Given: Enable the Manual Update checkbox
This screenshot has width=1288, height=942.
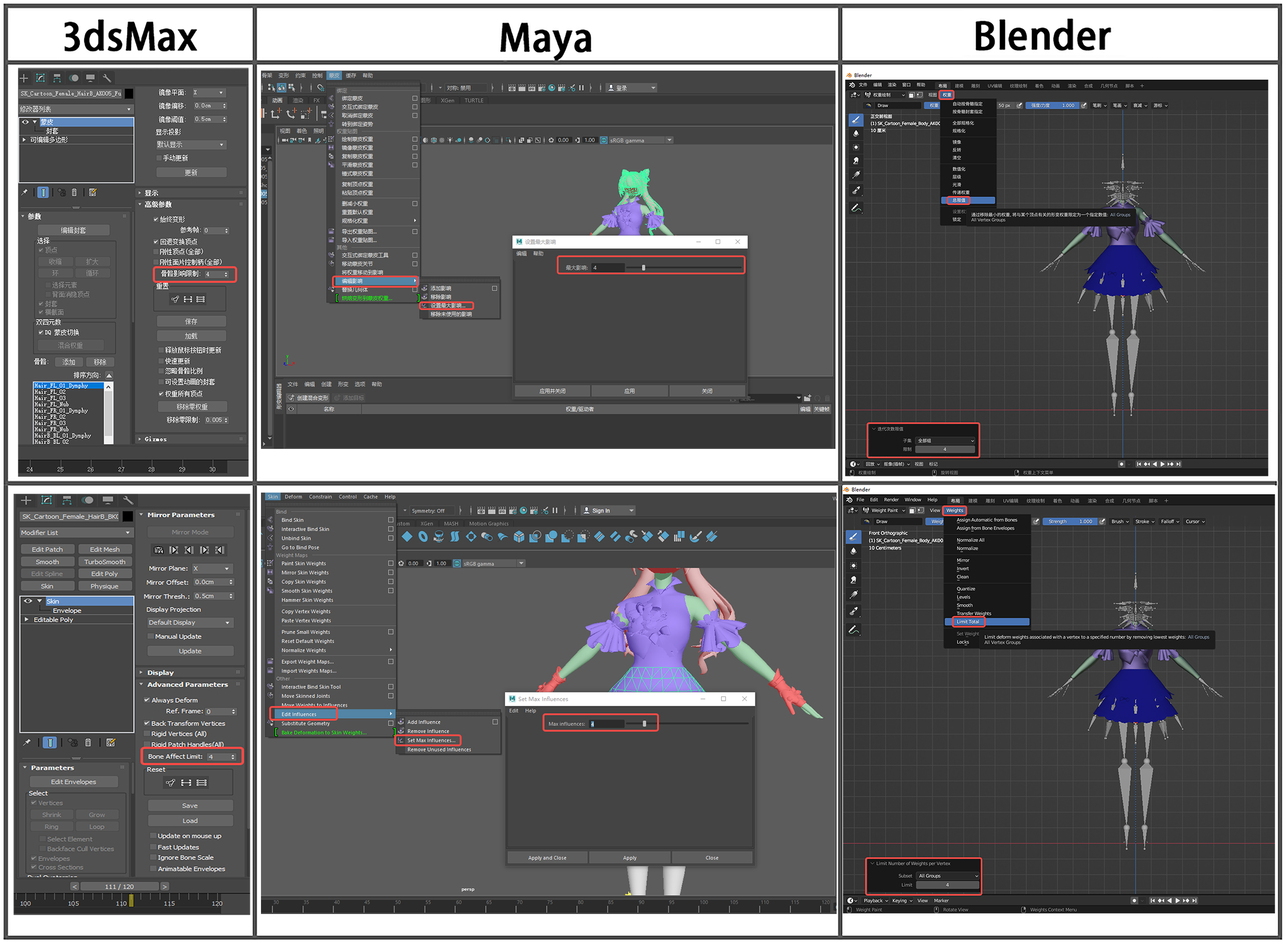Looking at the screenshot, I should (x=151, y=636).
